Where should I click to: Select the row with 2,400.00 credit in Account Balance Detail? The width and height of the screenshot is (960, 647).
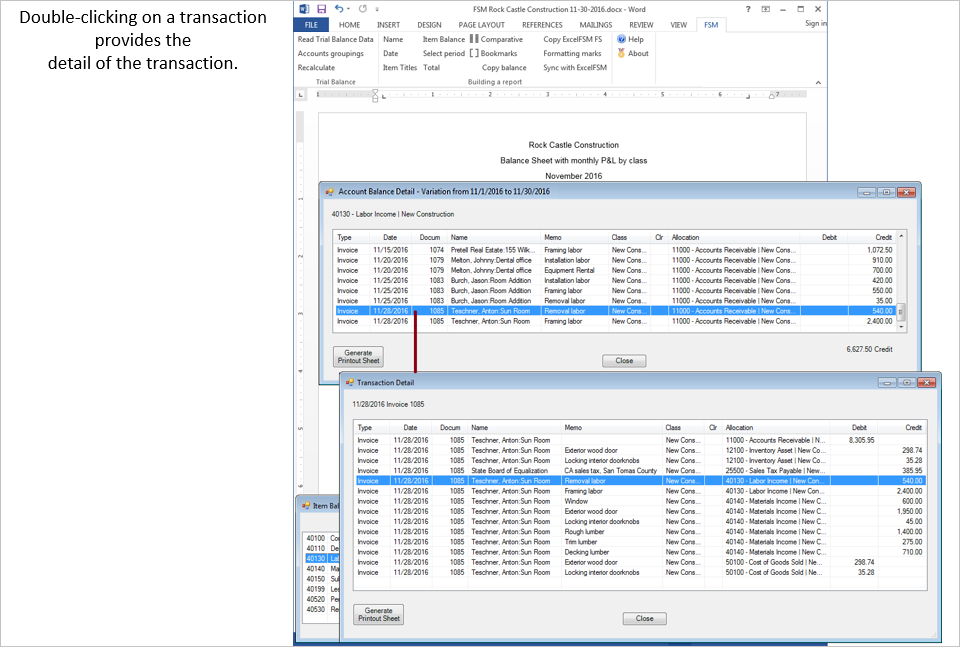coord(615,321)
